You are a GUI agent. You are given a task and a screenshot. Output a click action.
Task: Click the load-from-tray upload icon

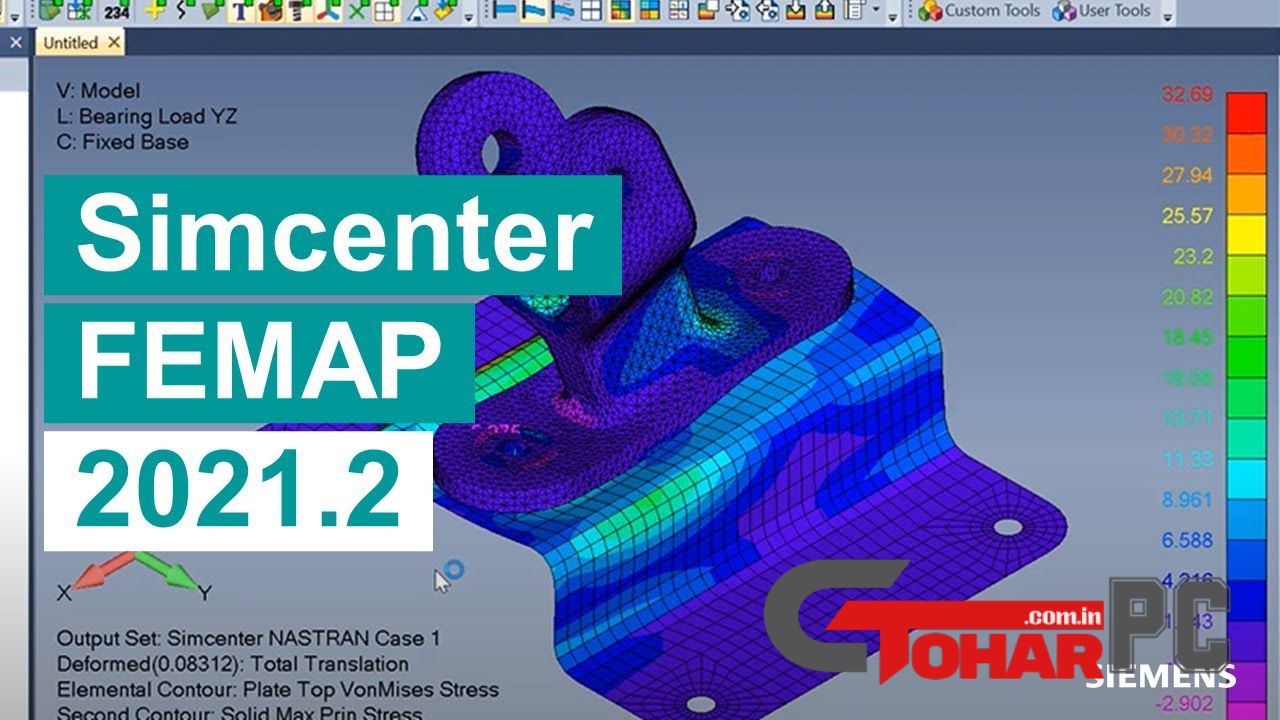click(x=825, y=11)
